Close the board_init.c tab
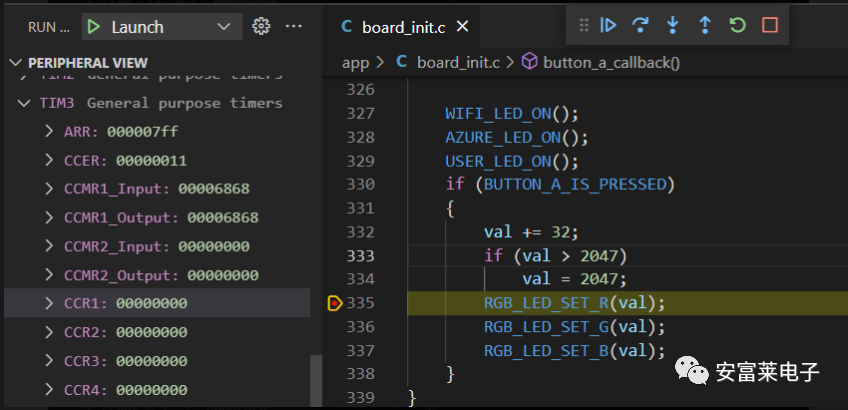848x410 pixels. pos(462,27)
